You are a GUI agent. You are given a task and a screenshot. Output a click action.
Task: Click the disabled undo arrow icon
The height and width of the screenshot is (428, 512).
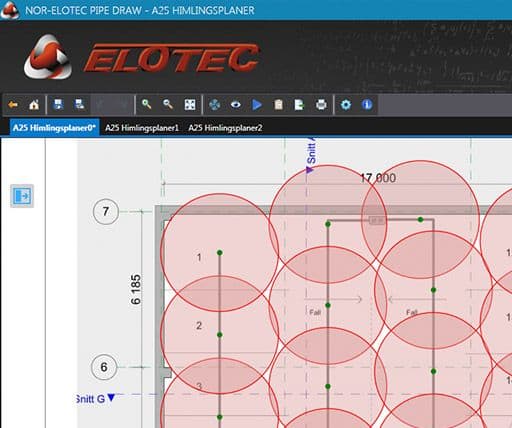click(100, 105)
